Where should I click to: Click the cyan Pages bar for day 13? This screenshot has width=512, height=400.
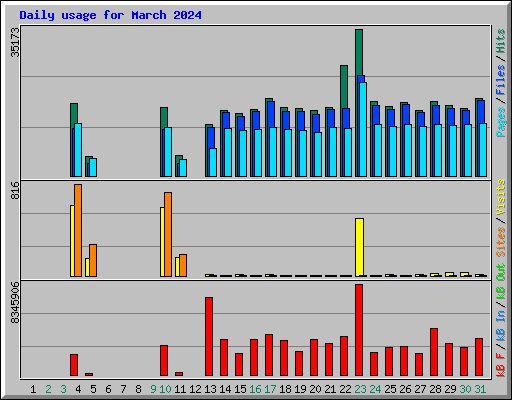213,162
